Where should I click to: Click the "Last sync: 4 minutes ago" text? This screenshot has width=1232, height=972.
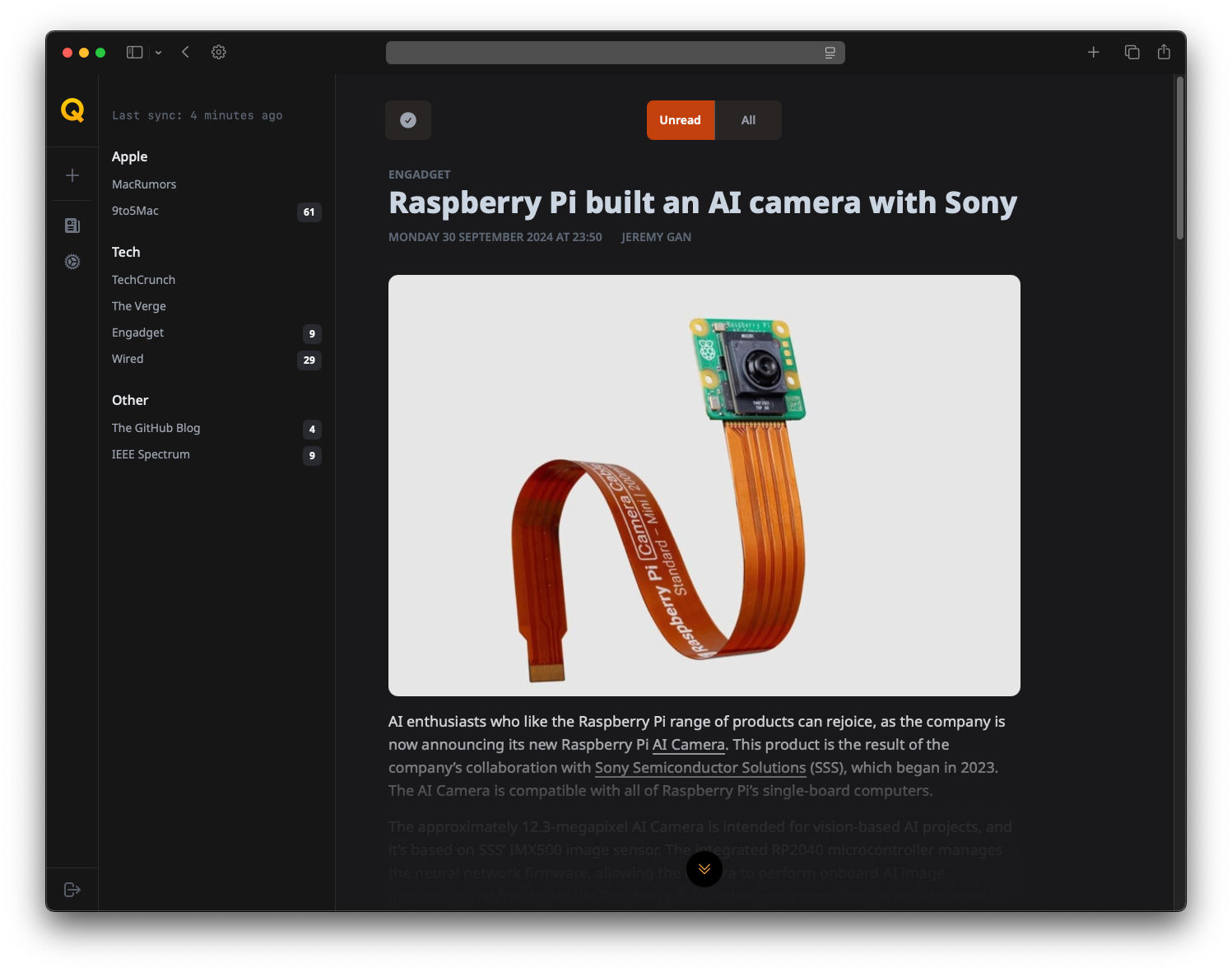point(198,116)
